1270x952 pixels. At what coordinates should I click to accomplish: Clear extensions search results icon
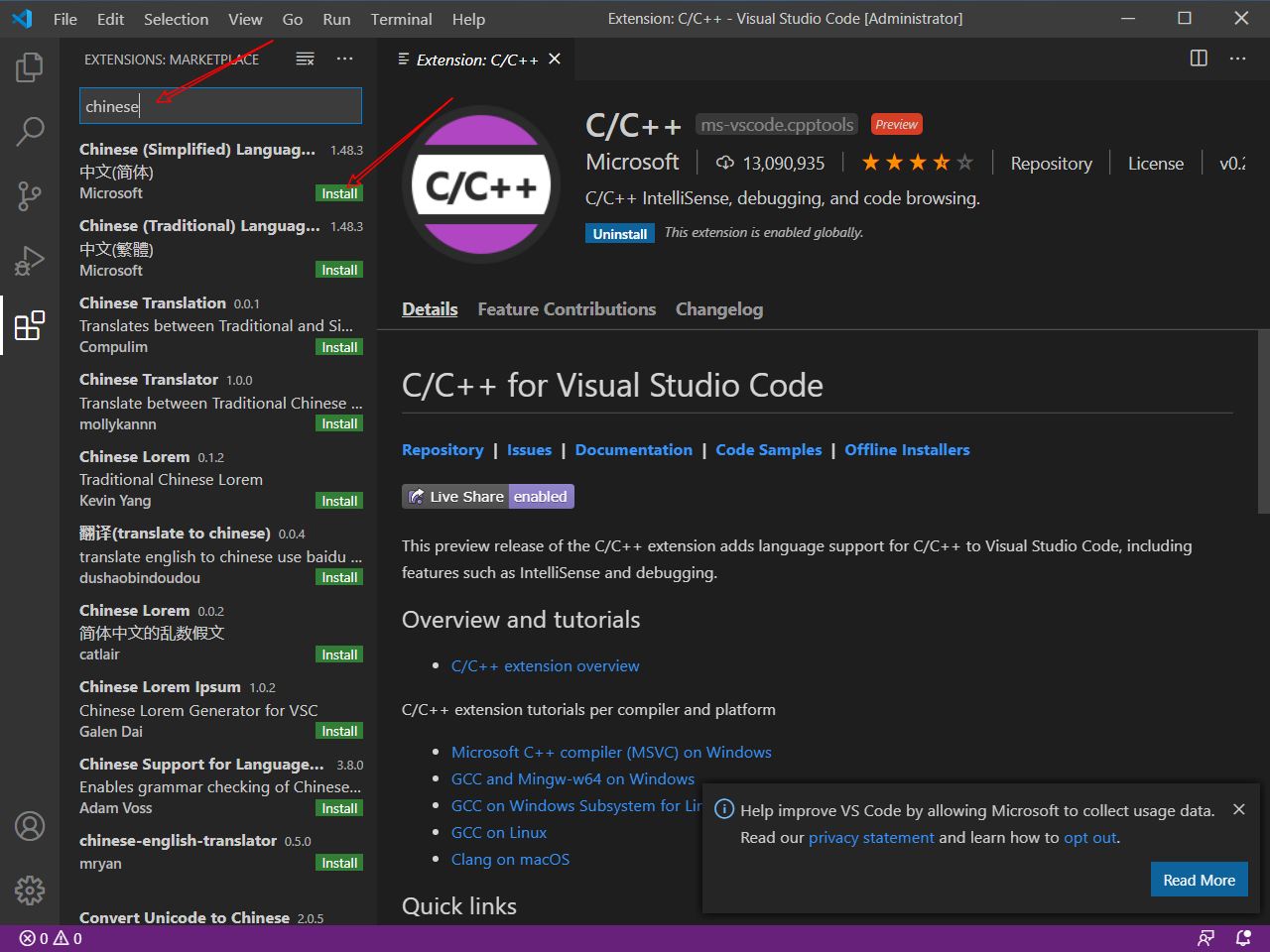[306, 59]
